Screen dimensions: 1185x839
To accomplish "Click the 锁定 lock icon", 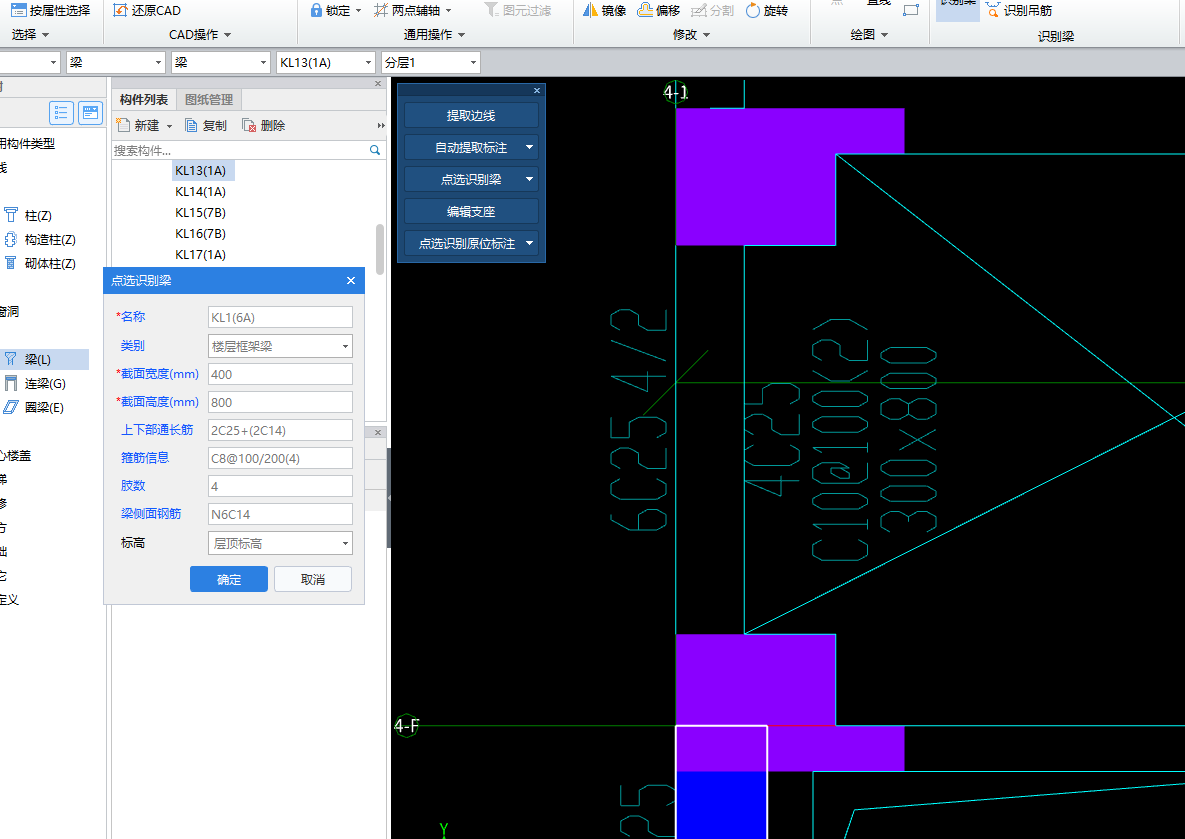I will click(x=316, y=10).
